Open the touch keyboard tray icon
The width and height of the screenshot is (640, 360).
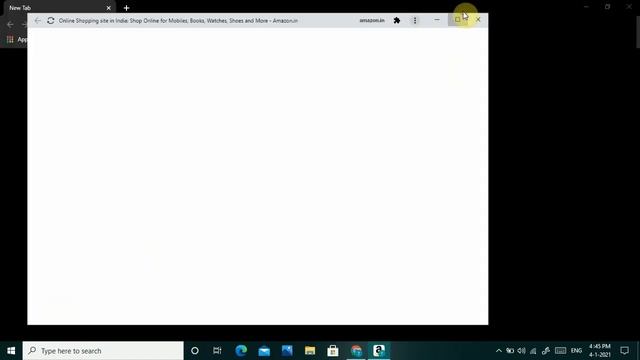click(x=560, y=351)
